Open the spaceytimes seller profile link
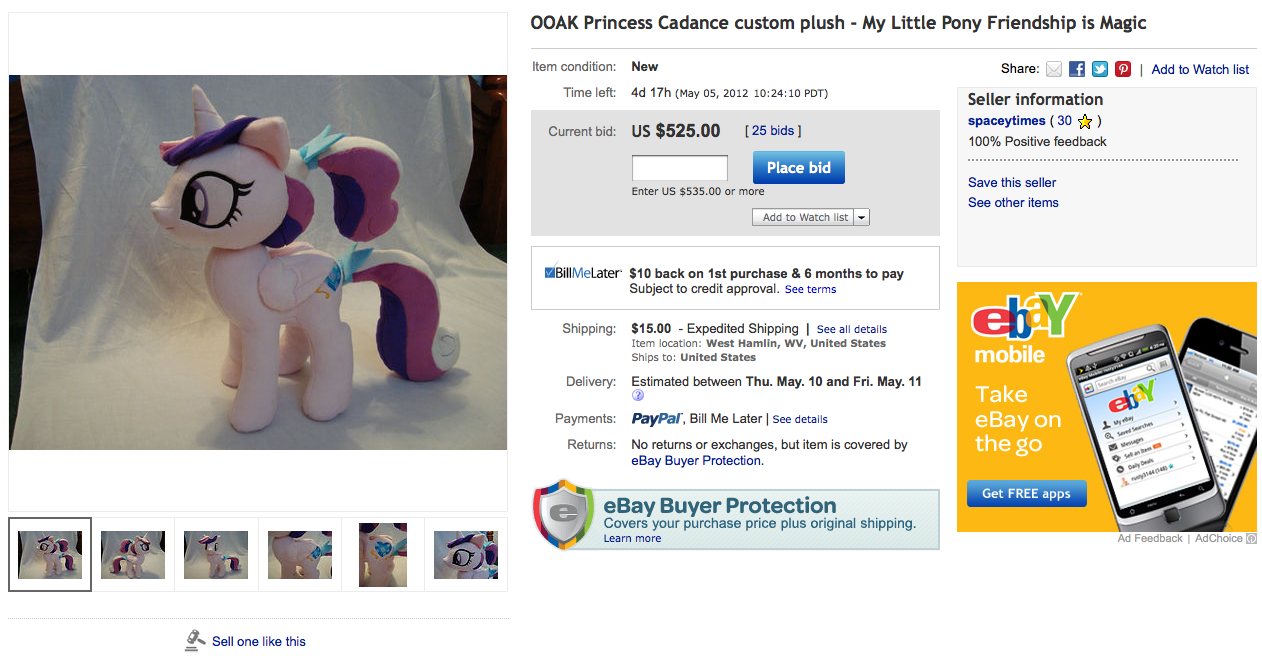1262x660 pixels. [x=1006, y=121]
